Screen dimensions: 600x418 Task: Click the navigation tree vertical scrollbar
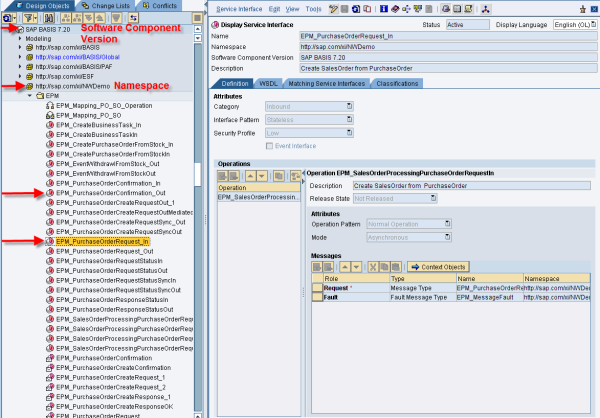[197, 226]
